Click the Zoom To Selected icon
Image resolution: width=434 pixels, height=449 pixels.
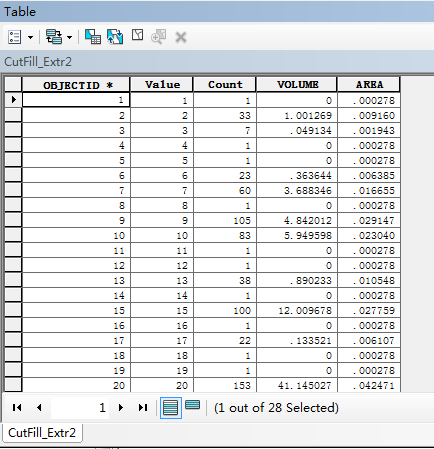(x=159, y=37)
